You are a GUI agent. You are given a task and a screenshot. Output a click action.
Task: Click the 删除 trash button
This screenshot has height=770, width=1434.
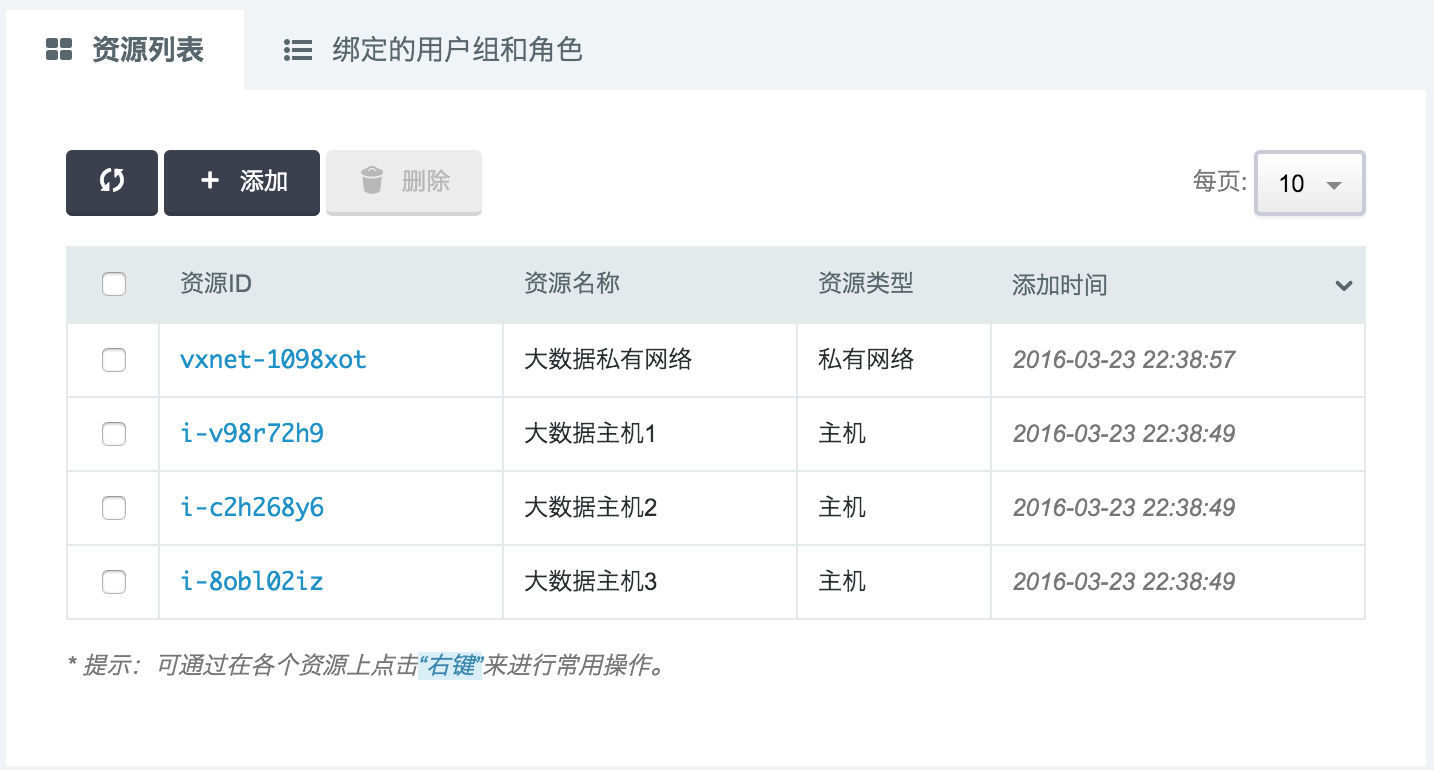click(404, 182)
